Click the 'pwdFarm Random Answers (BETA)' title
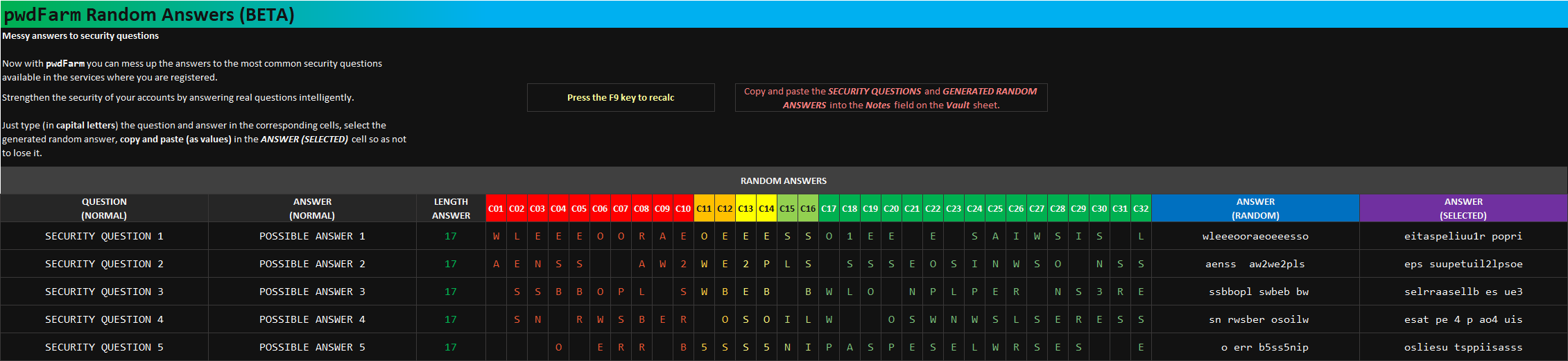This screenshot has height=361, width=1568. click(x=149, y=14)
